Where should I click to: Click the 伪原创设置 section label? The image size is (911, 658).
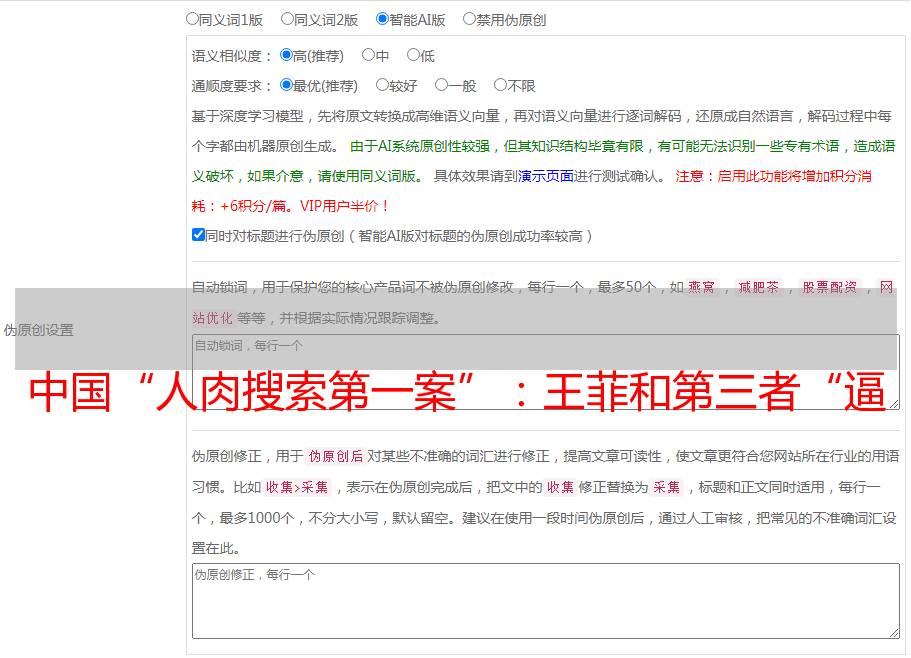39,330
